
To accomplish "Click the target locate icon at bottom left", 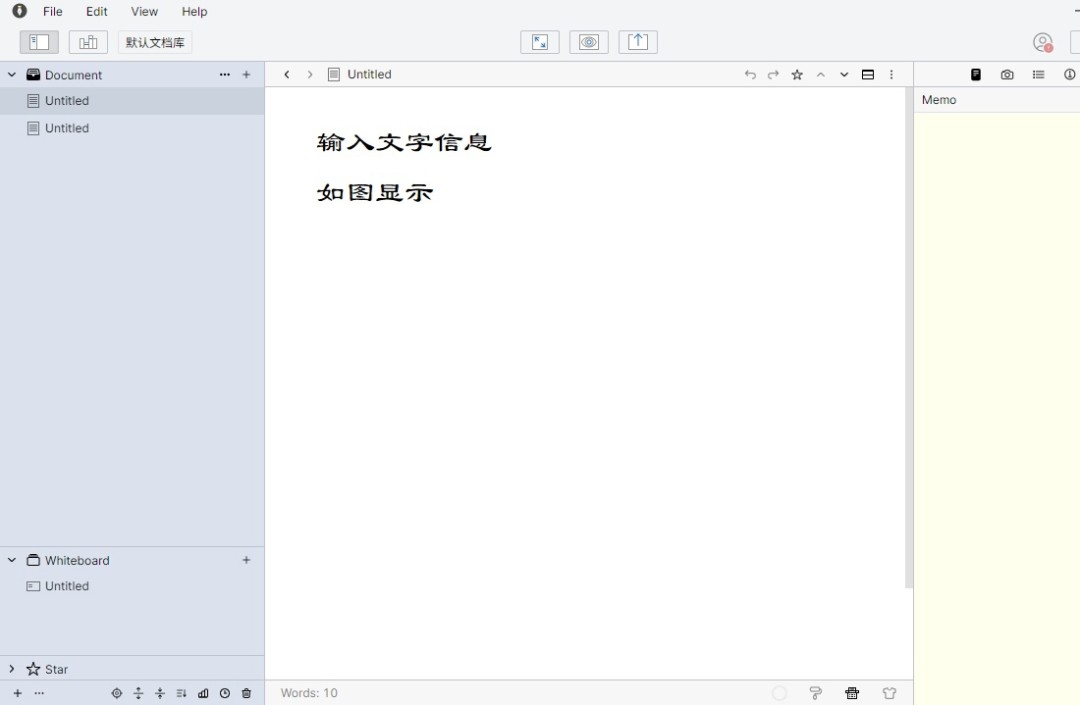I will (116, 693).
